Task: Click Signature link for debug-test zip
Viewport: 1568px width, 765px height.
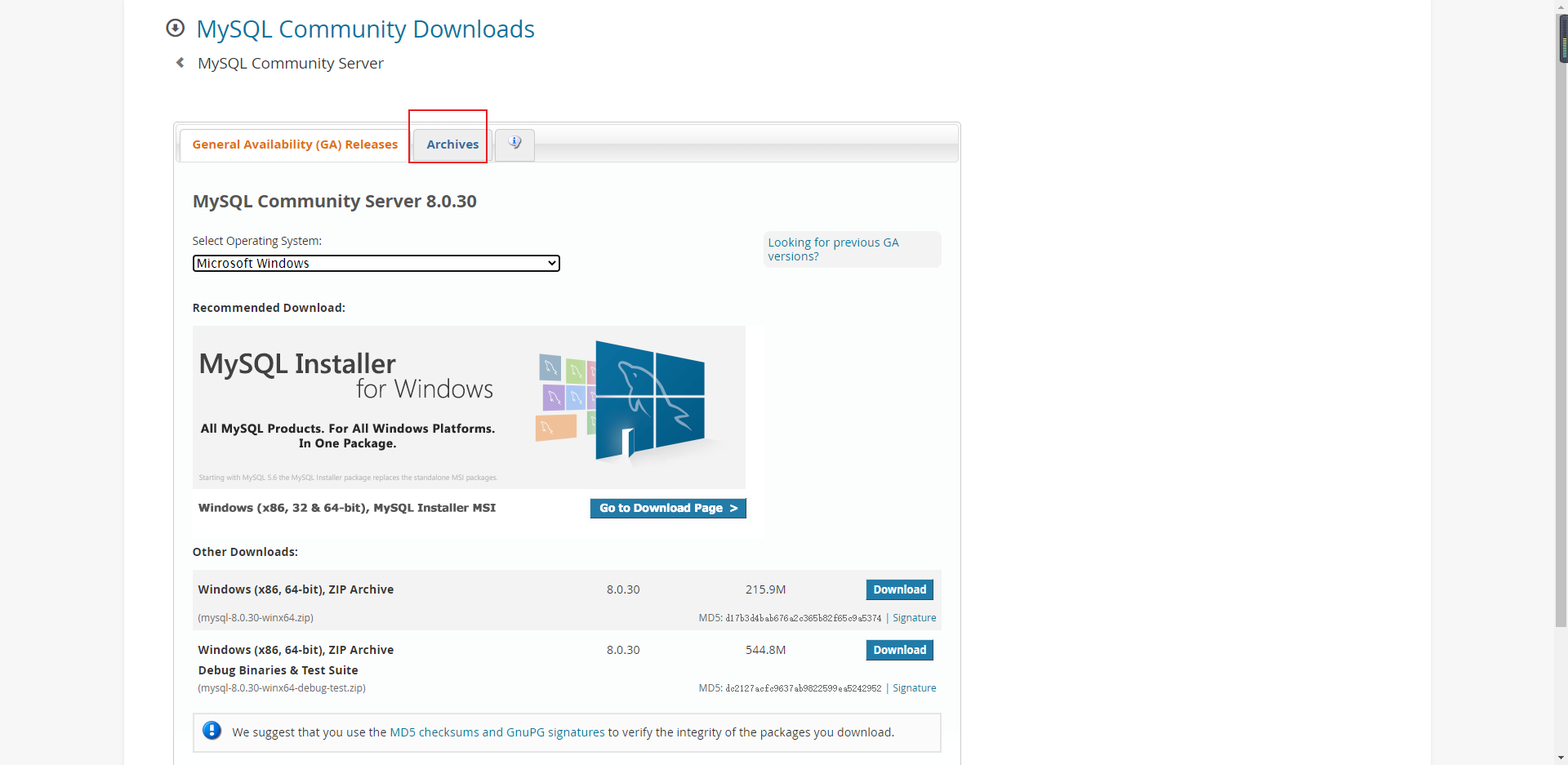Action: (914, 688)
